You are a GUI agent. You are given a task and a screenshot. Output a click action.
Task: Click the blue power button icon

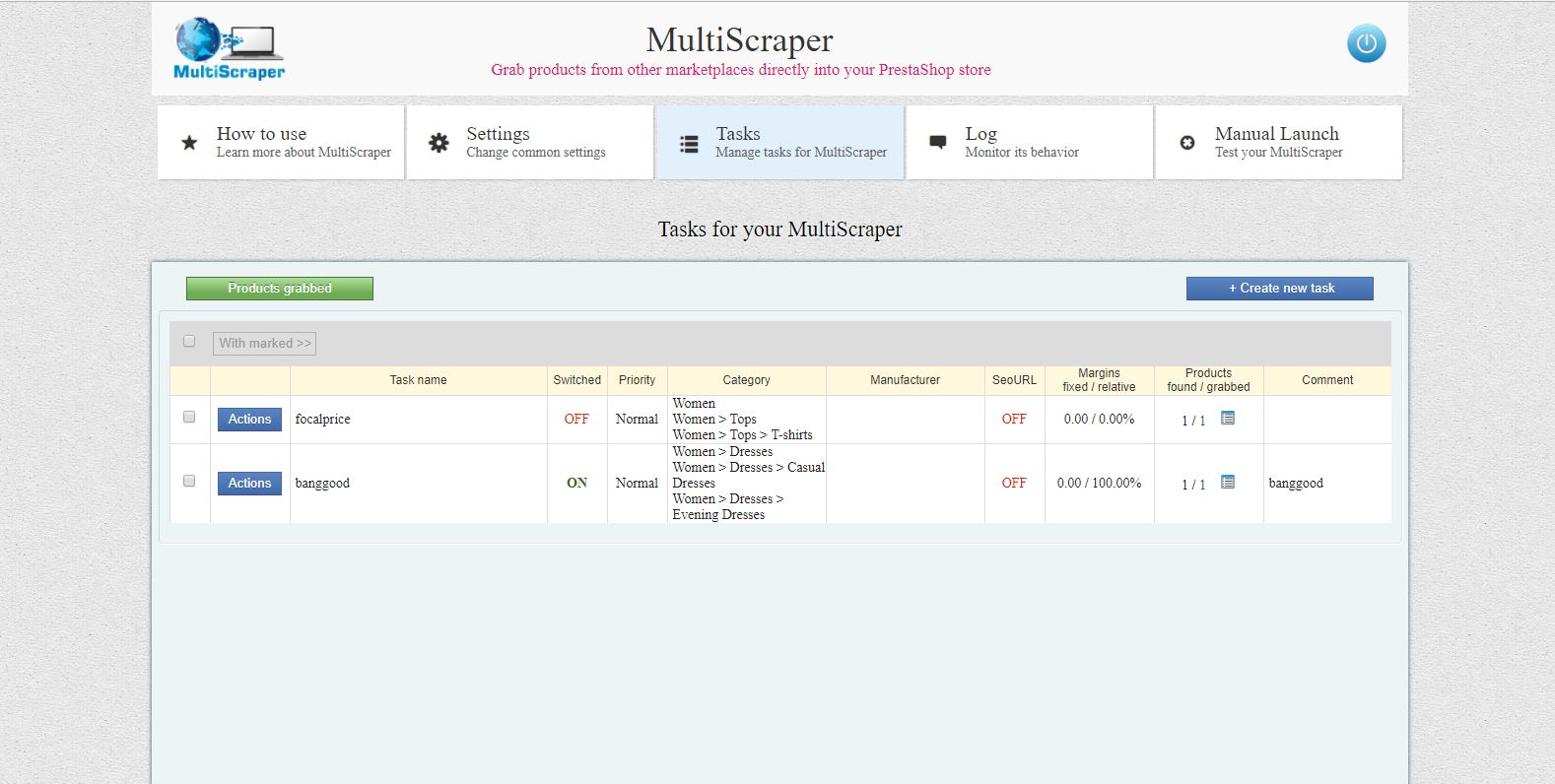pyautogui.click(x=1366, y=43)
